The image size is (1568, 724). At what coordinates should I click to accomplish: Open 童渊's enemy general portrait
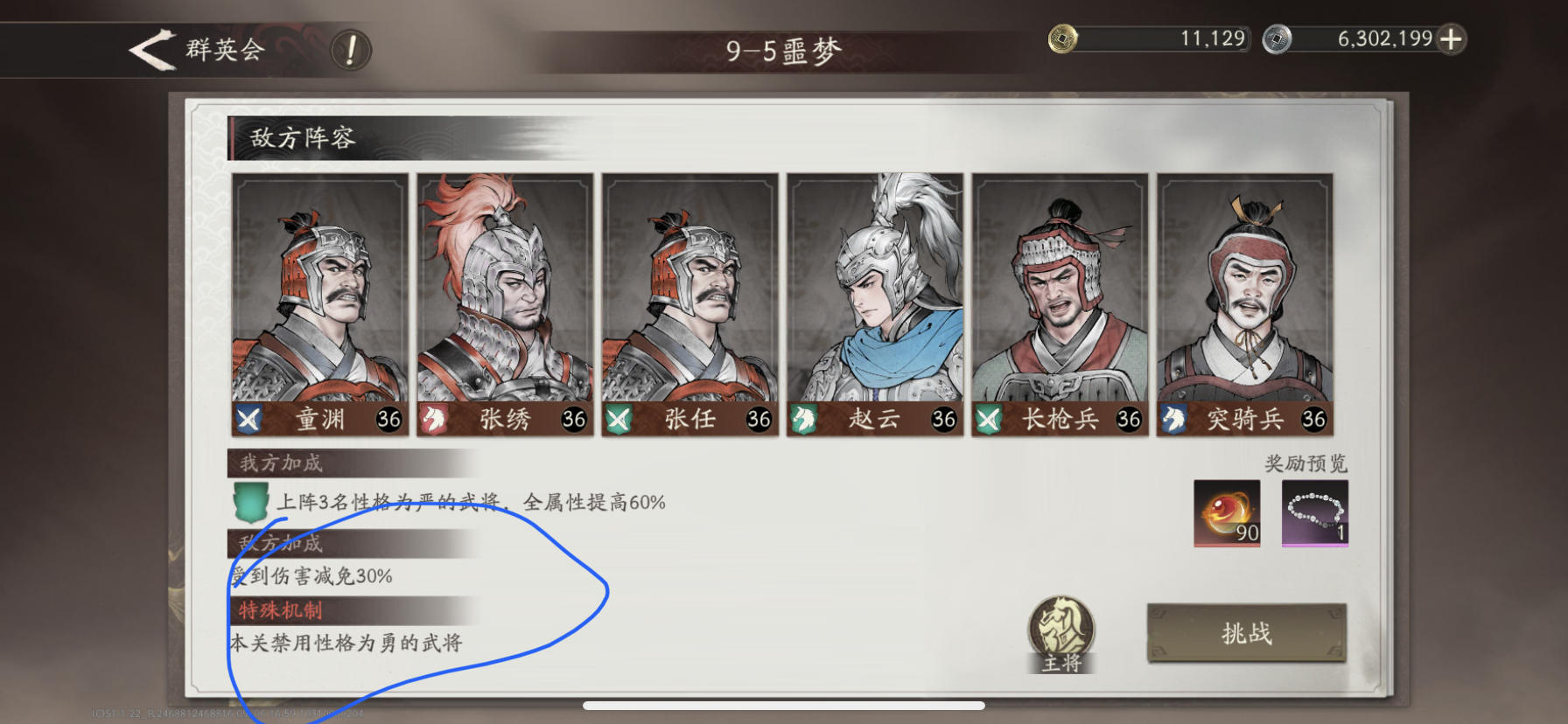[320, 304]
